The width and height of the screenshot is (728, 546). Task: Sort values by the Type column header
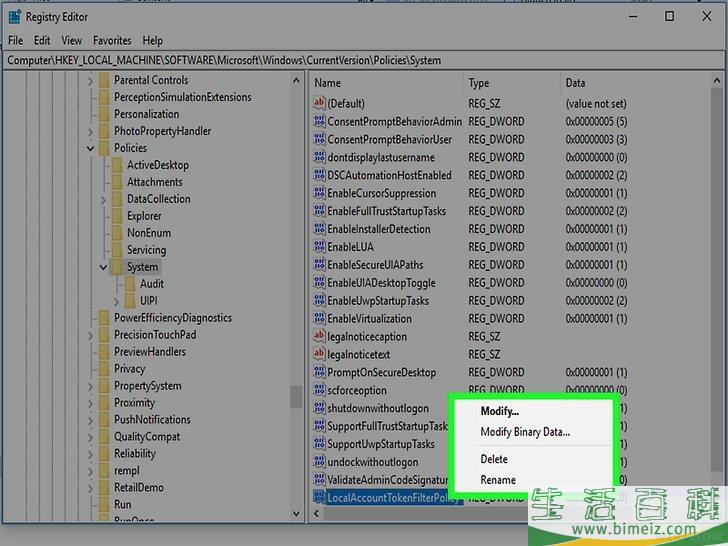[479, 83]
